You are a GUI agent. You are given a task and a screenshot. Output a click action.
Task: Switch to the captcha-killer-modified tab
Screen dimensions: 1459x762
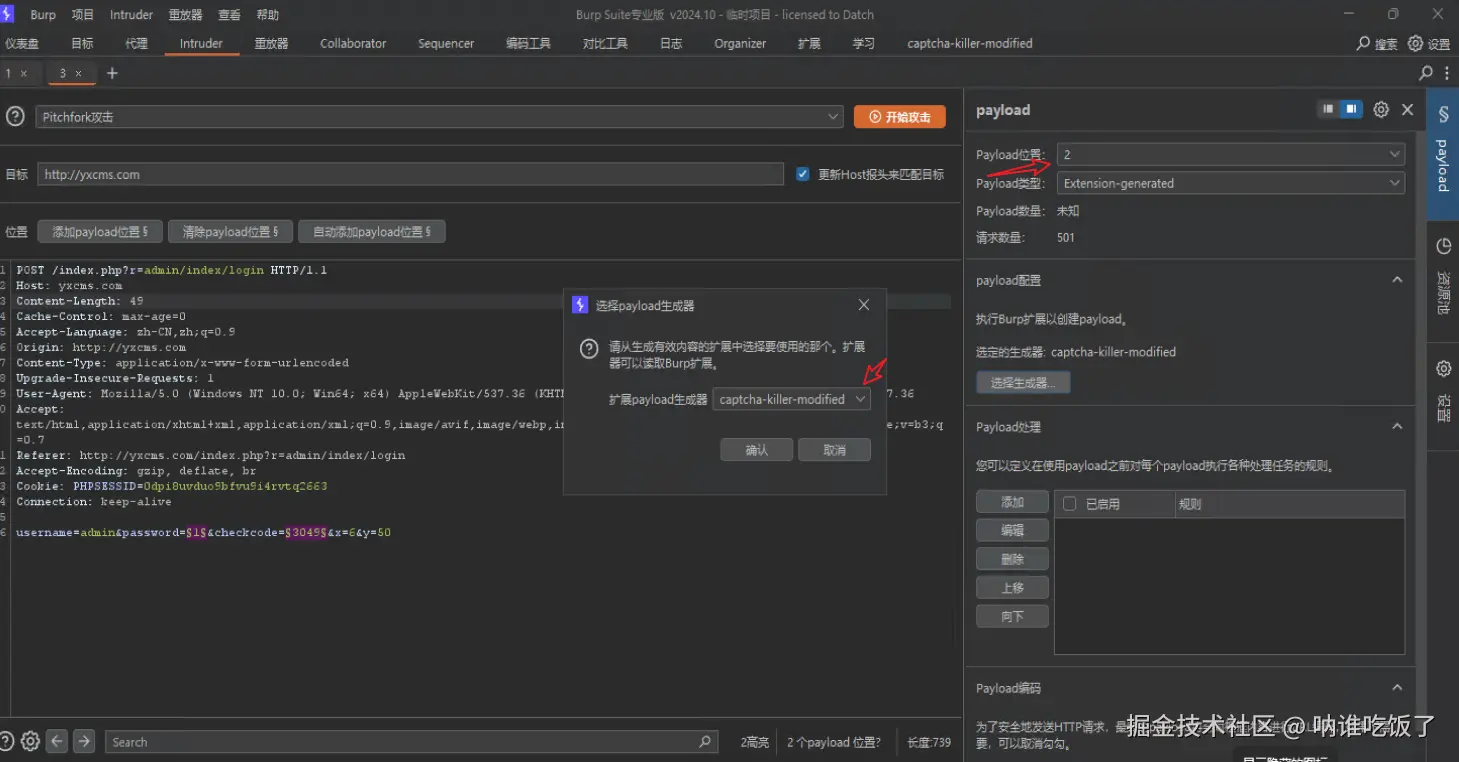(x=970, y=44)
